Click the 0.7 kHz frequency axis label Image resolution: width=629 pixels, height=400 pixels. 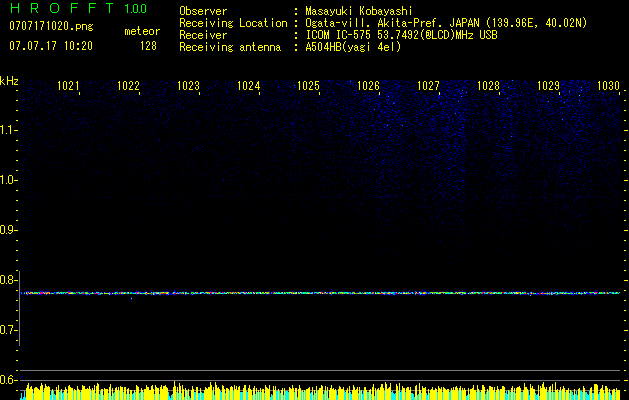(x=7, y=330)
